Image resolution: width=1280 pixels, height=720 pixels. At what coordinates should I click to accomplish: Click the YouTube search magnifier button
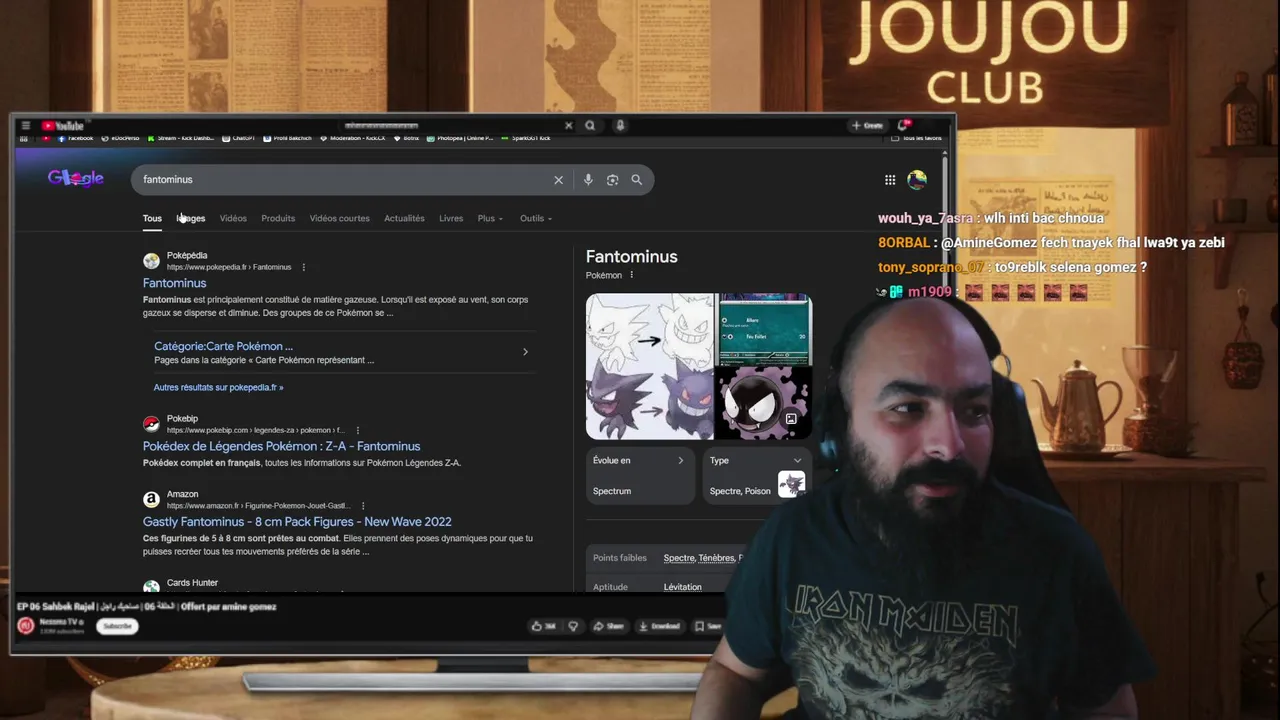(x=590, y=125)
